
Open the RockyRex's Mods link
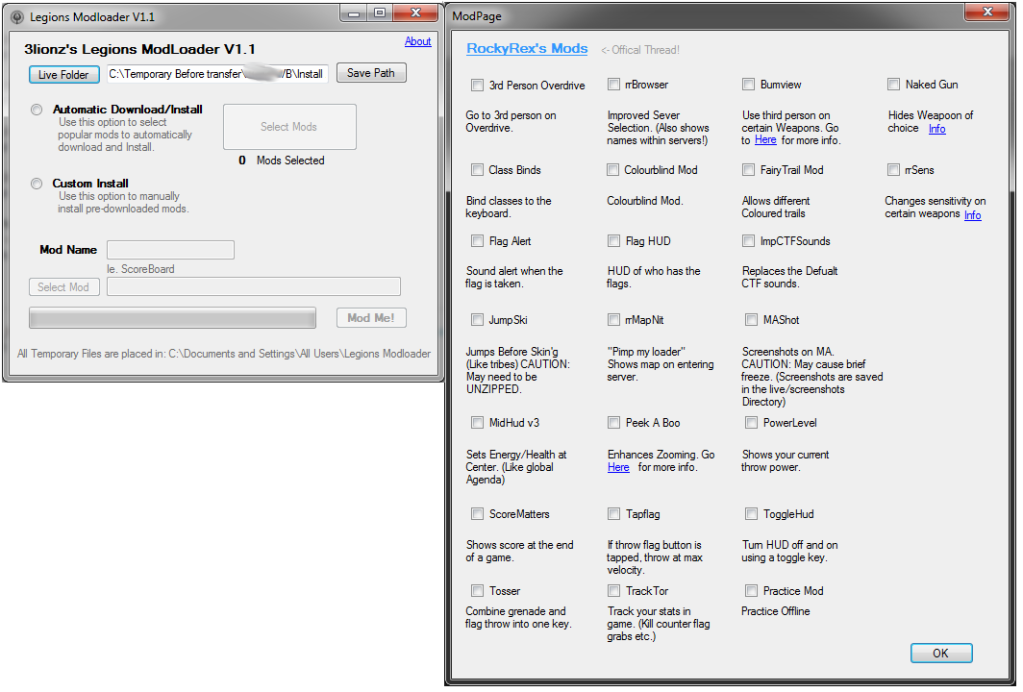point(527,49)
